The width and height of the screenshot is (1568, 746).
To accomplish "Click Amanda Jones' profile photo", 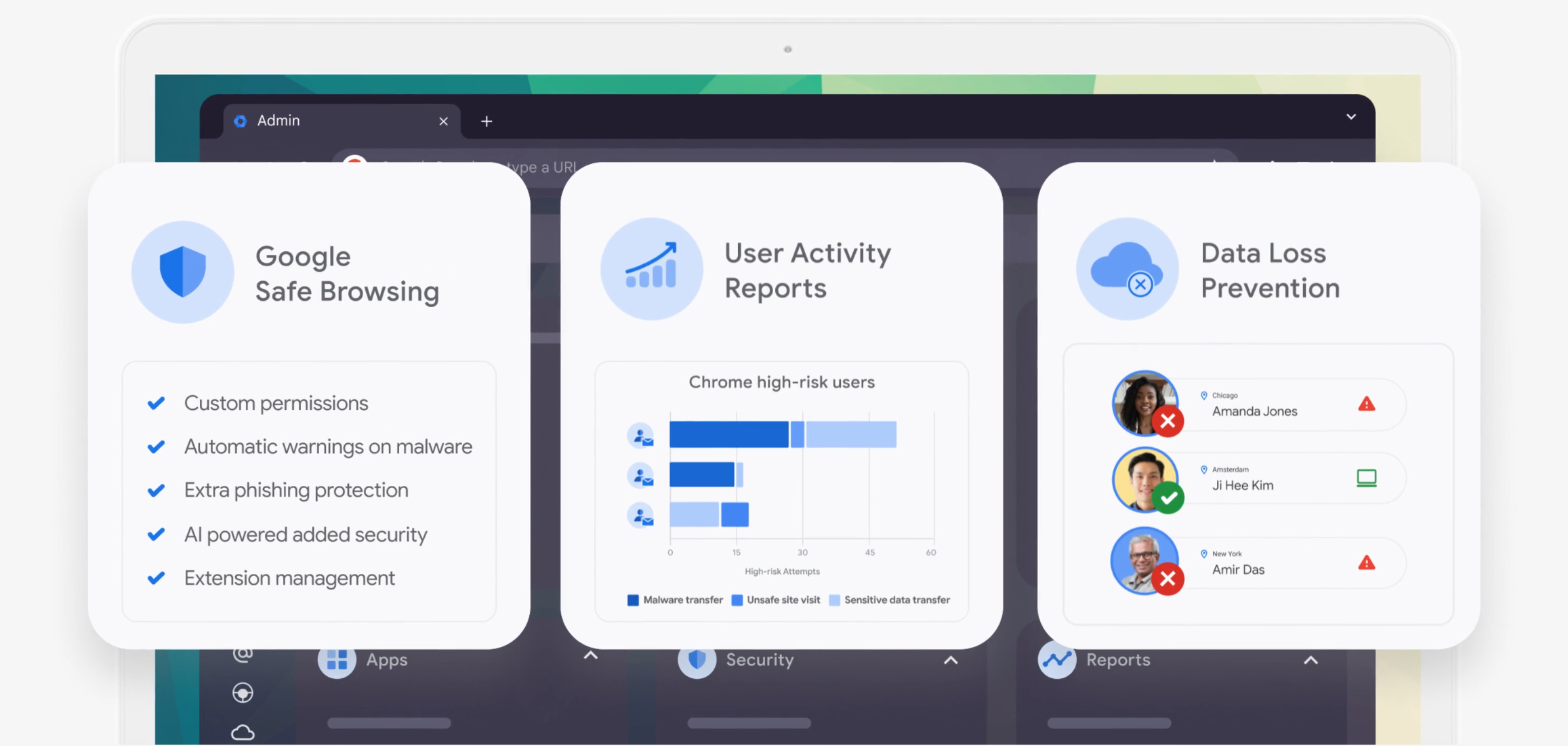I will click(1144, 403).
